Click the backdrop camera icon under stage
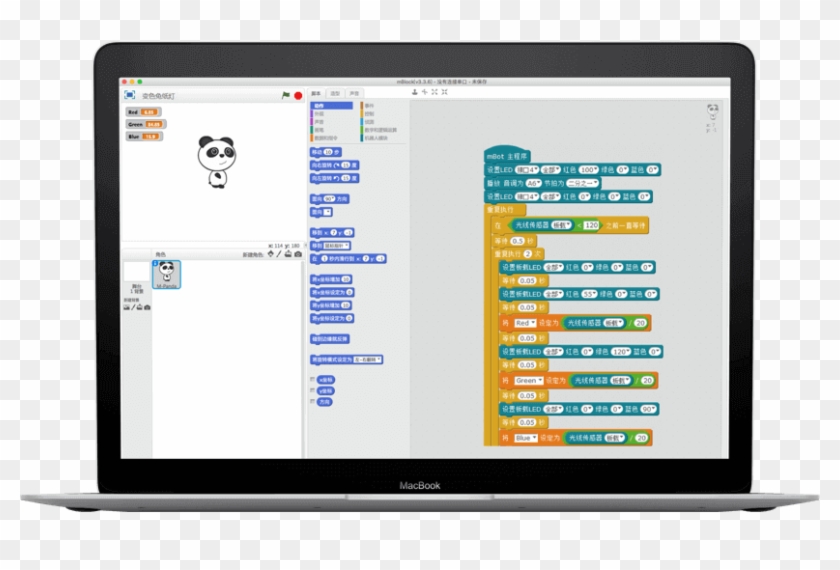The width and height of the screenshot is (840, 570). point(147,307)
